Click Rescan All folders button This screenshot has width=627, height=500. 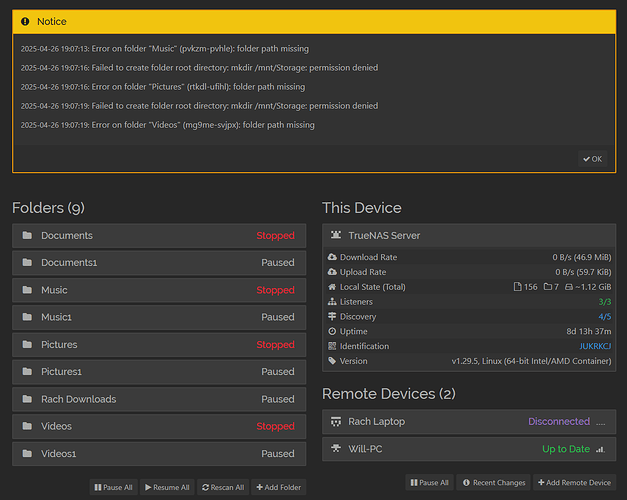point(223,487)
